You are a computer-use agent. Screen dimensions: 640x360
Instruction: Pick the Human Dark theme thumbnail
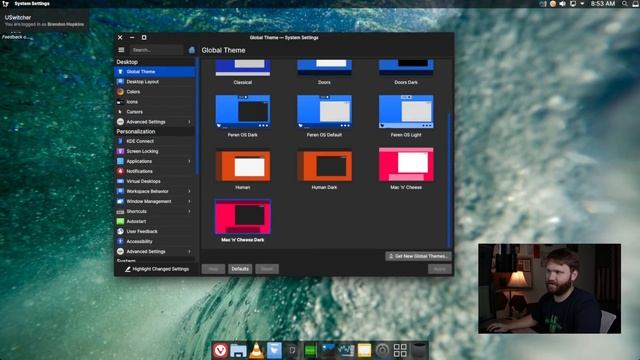(x=324, y=165)
